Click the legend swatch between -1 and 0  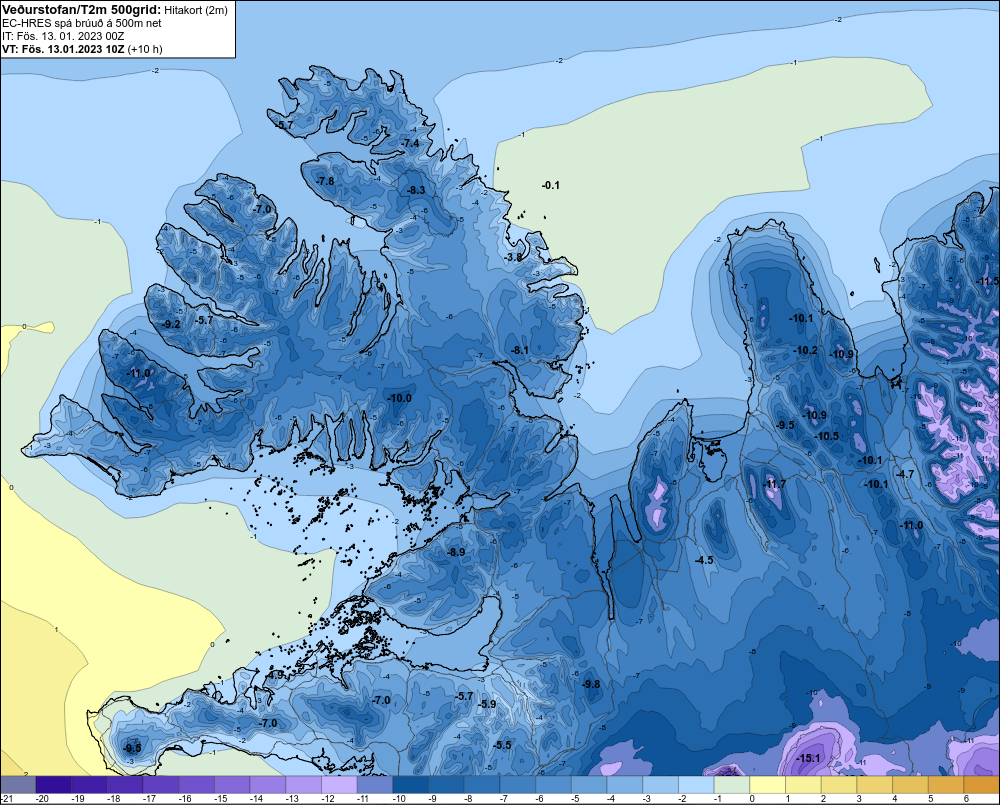(x=732, y=785)
